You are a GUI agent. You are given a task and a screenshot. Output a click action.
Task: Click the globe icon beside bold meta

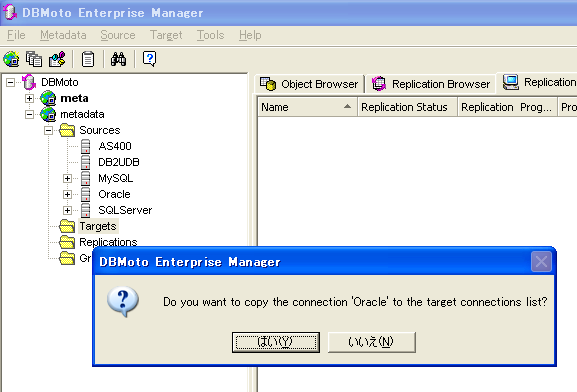(x=48, y=98)
